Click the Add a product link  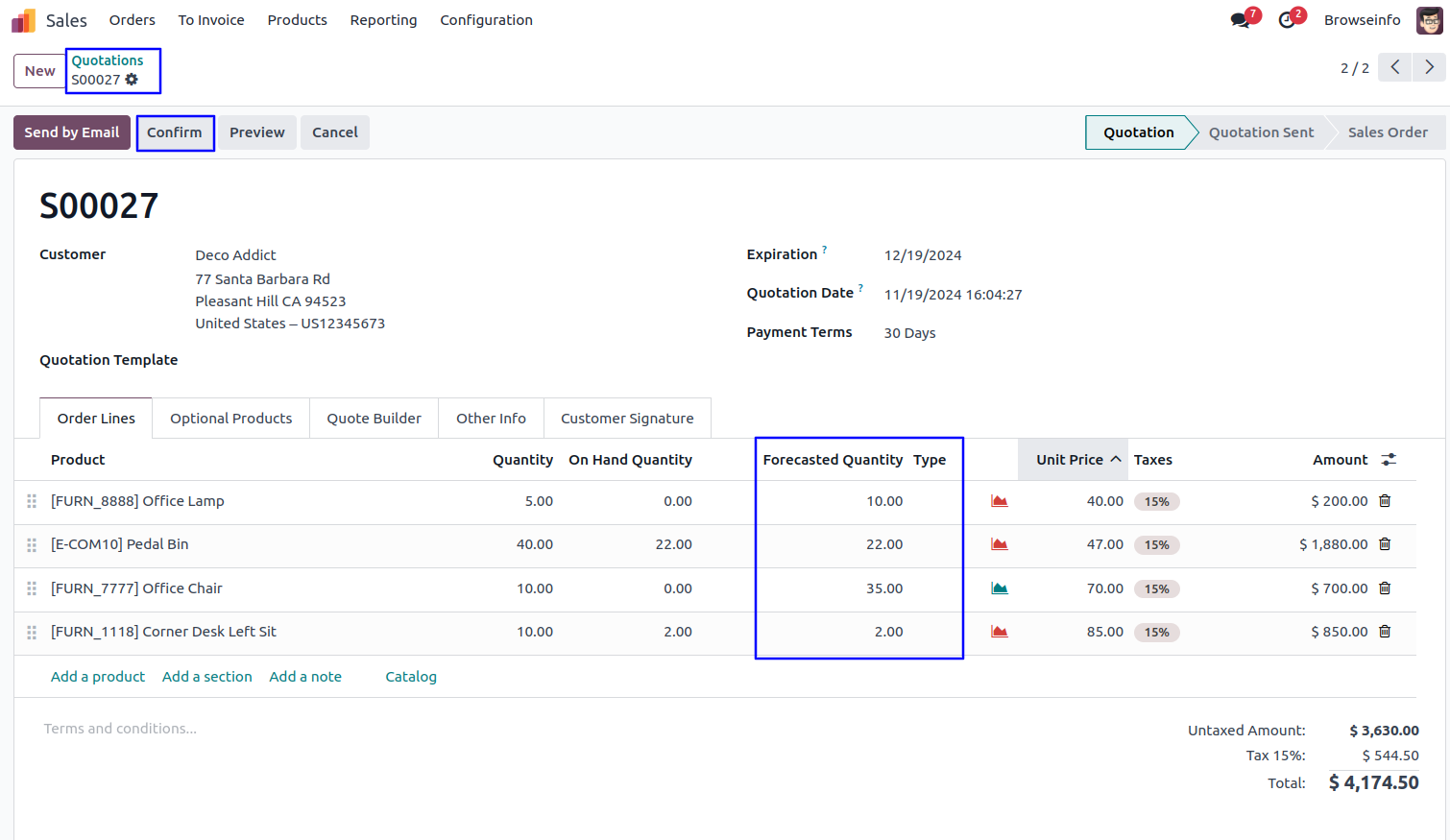pos(98,677)
